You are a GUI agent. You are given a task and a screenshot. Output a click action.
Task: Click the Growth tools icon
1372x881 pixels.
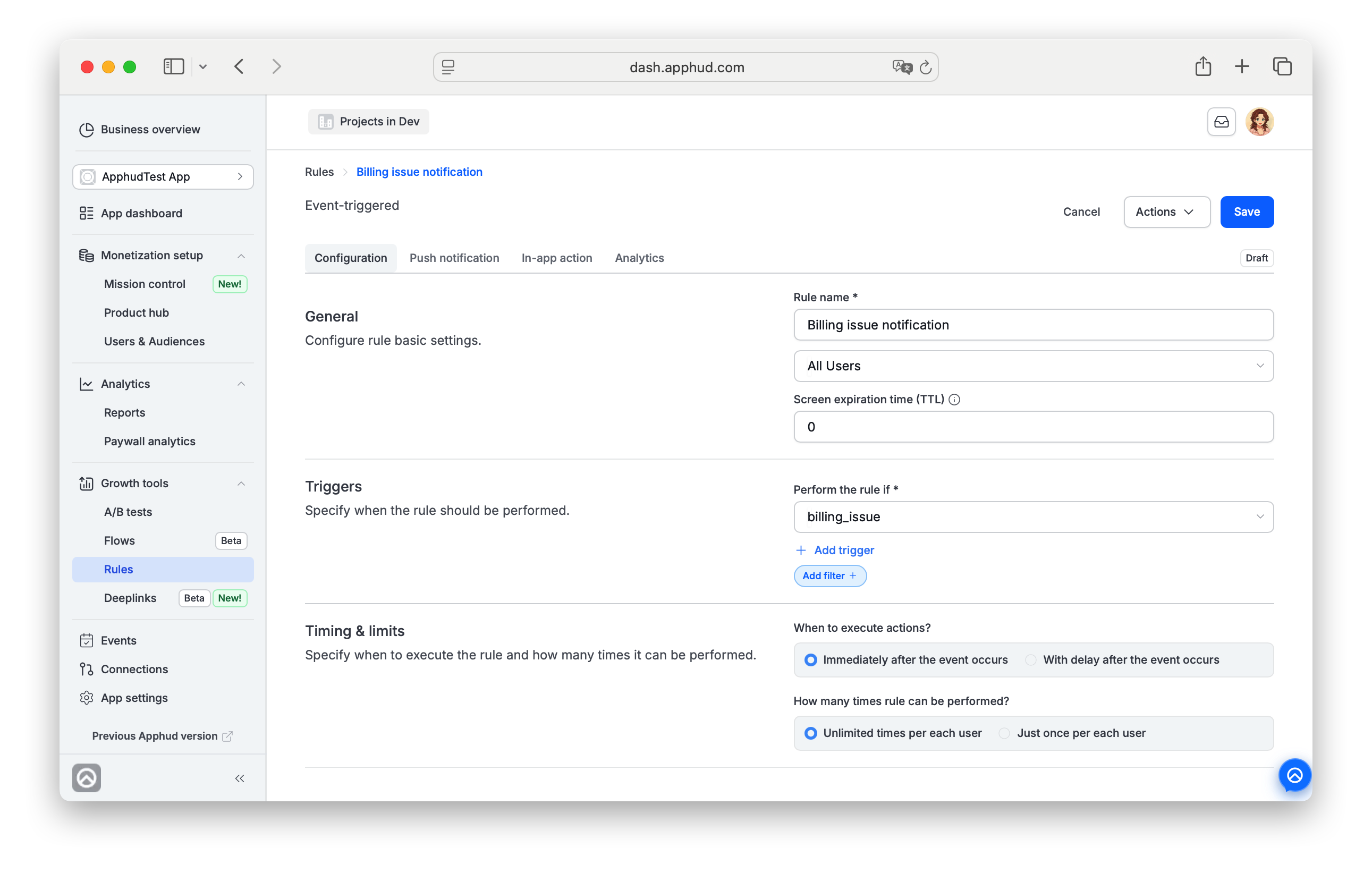pos(87,484)
